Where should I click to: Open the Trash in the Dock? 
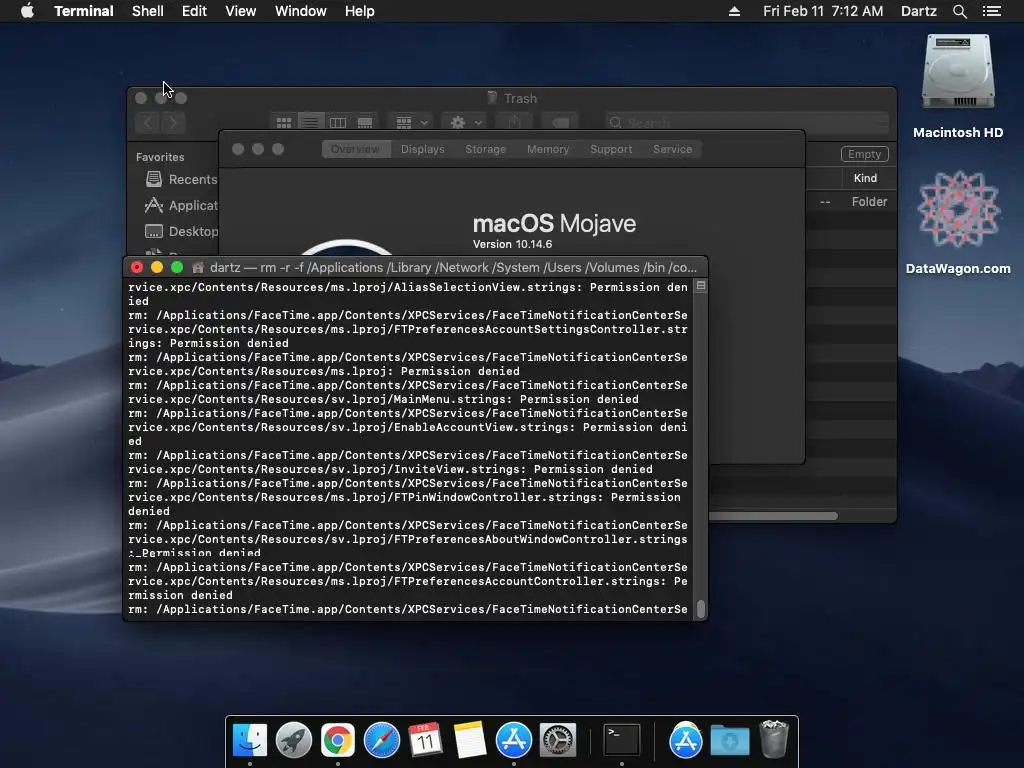click(774, 739)
